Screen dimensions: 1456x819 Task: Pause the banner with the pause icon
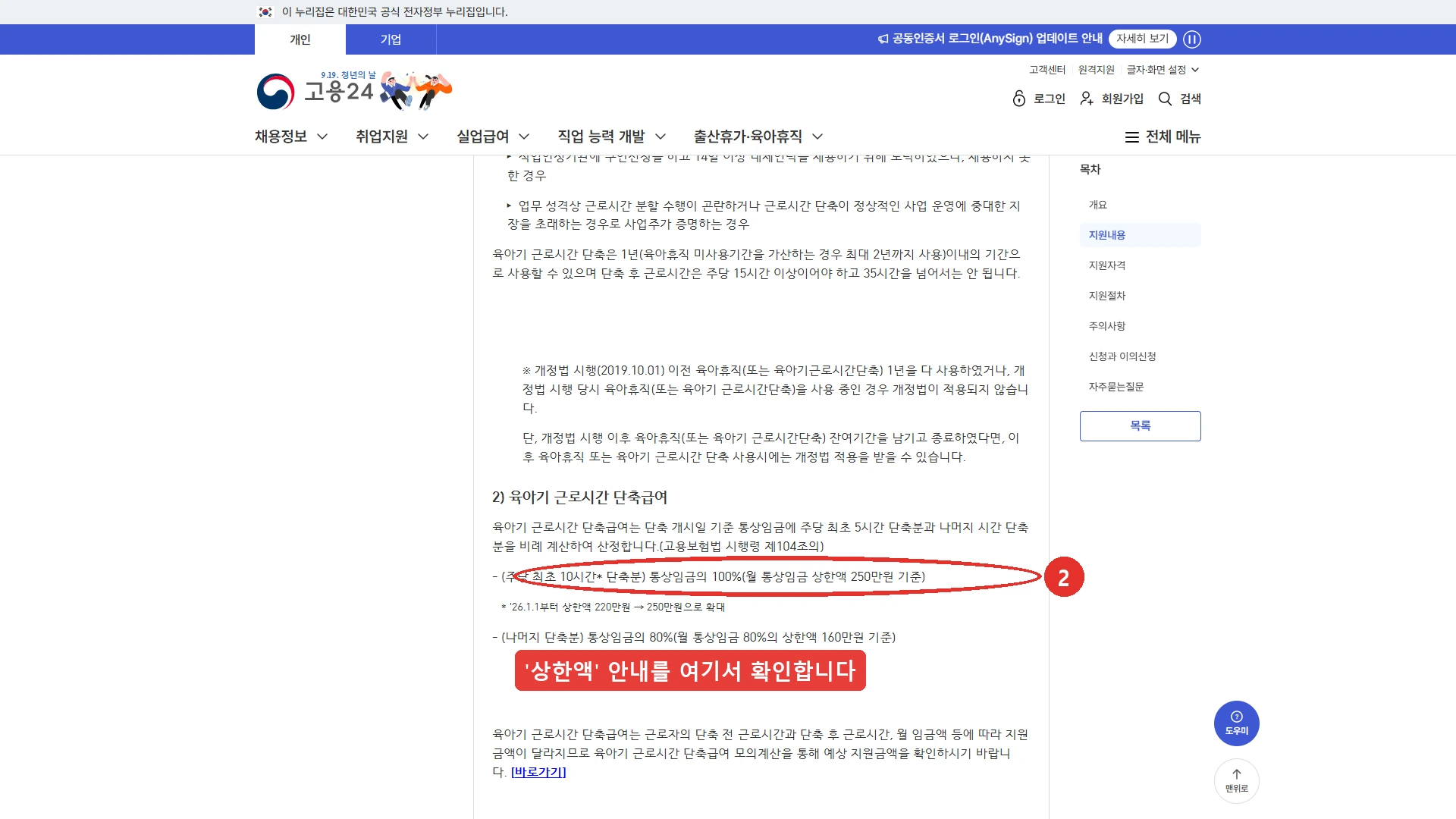tap(1192, 39)
